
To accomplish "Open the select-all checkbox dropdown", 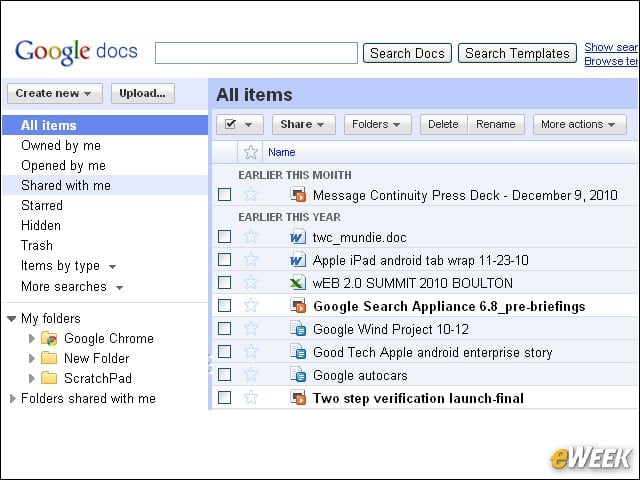I will (240, 124).
